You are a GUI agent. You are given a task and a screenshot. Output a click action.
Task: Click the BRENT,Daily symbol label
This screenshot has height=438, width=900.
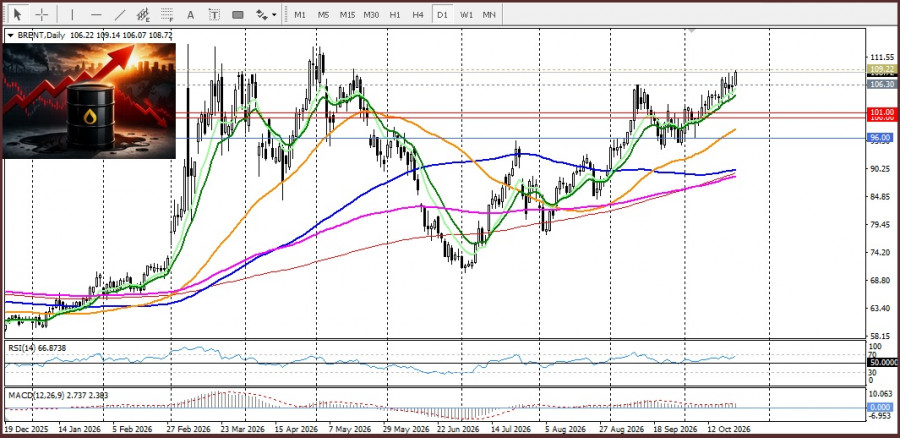point(41,35)
